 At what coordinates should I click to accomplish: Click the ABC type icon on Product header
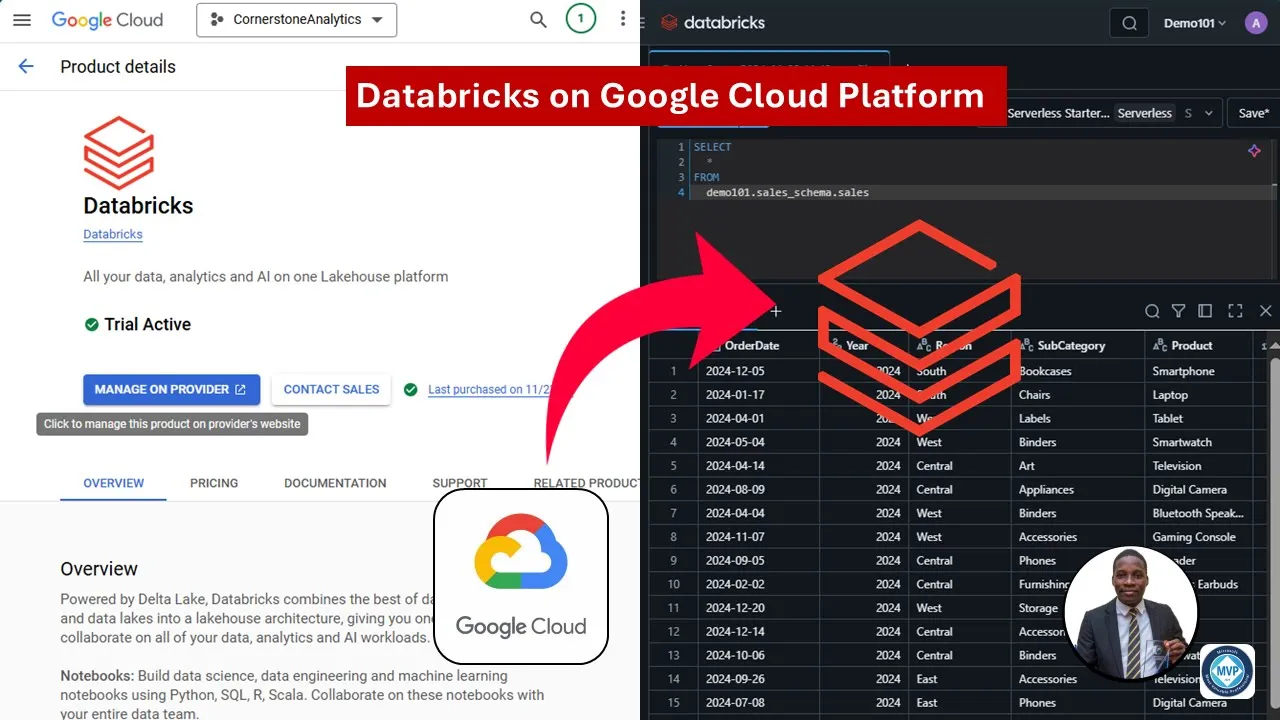coord(1160,345)
